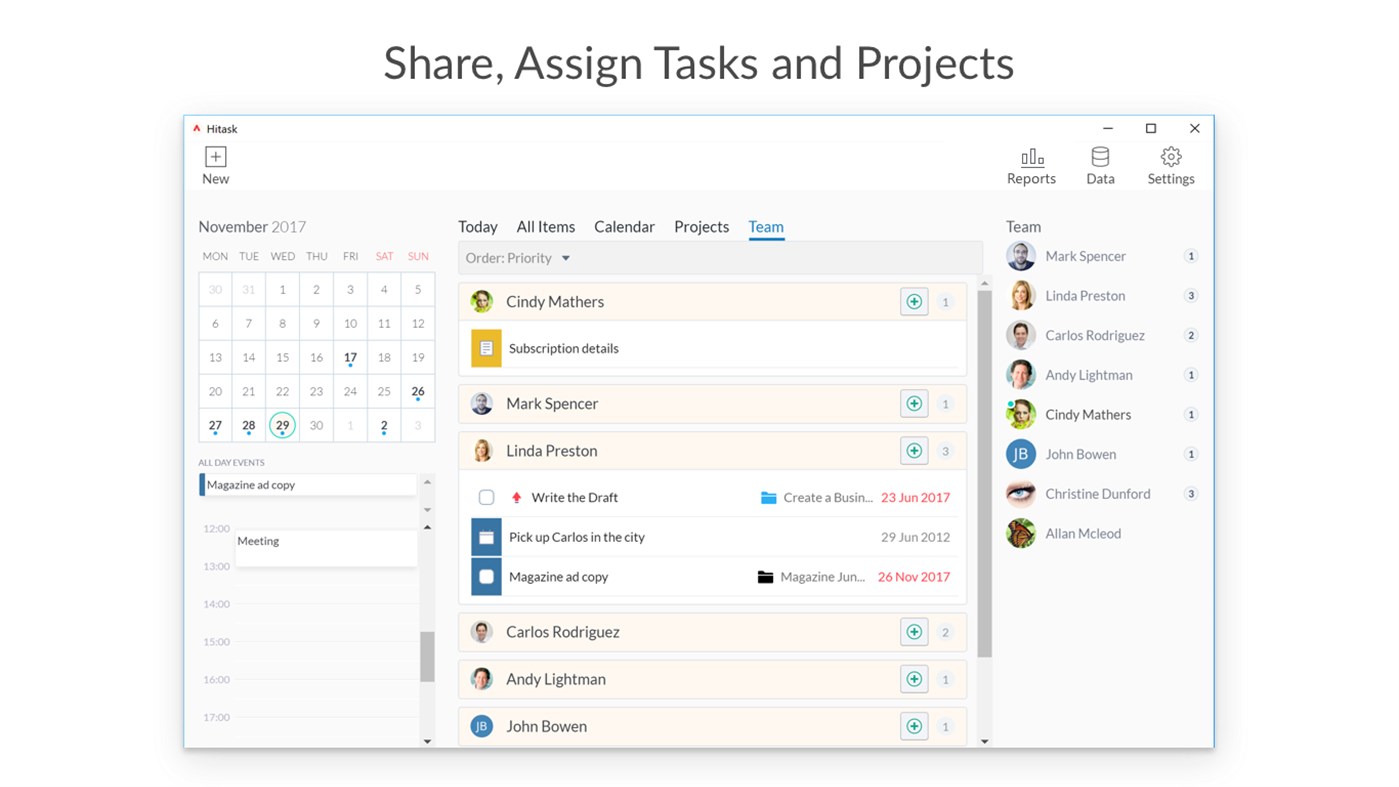Click the New item plus icon
Image resolution: width=1399 pixels, height=787 pixels.
pyautogui.click(x=215, y=156)
